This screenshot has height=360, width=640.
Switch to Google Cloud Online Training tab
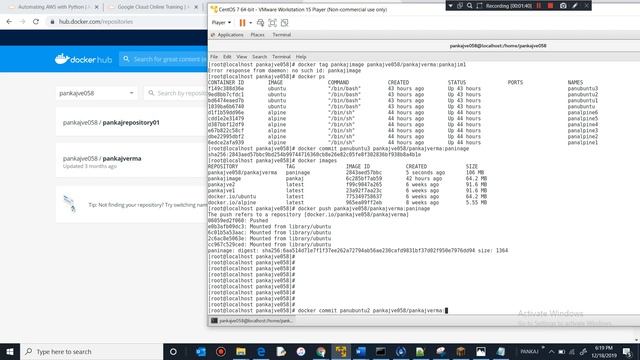pyautogui.click(x=152, y=7)
